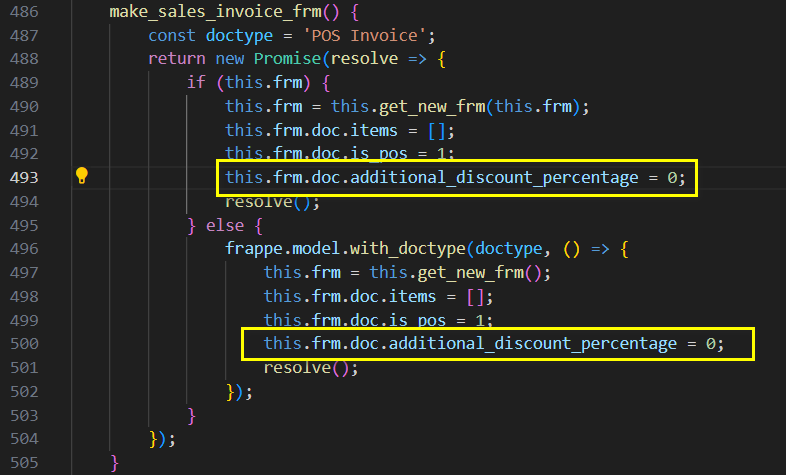Click the return keyword on line 488
The image size is (786, 475).
(176, 59)
